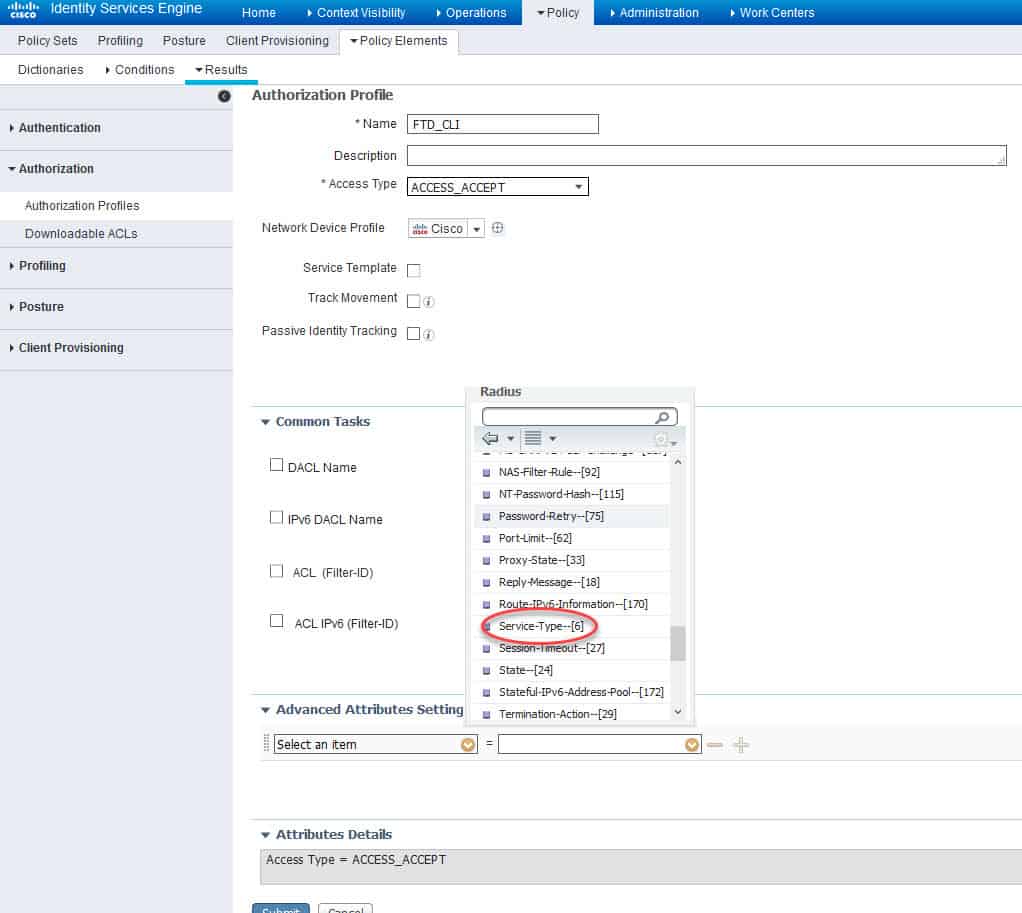Image resolution: width=1022 pixels, height=913 pixels.
Task: Open Authorization Profiles in sidebar
Action: point(82,206)
